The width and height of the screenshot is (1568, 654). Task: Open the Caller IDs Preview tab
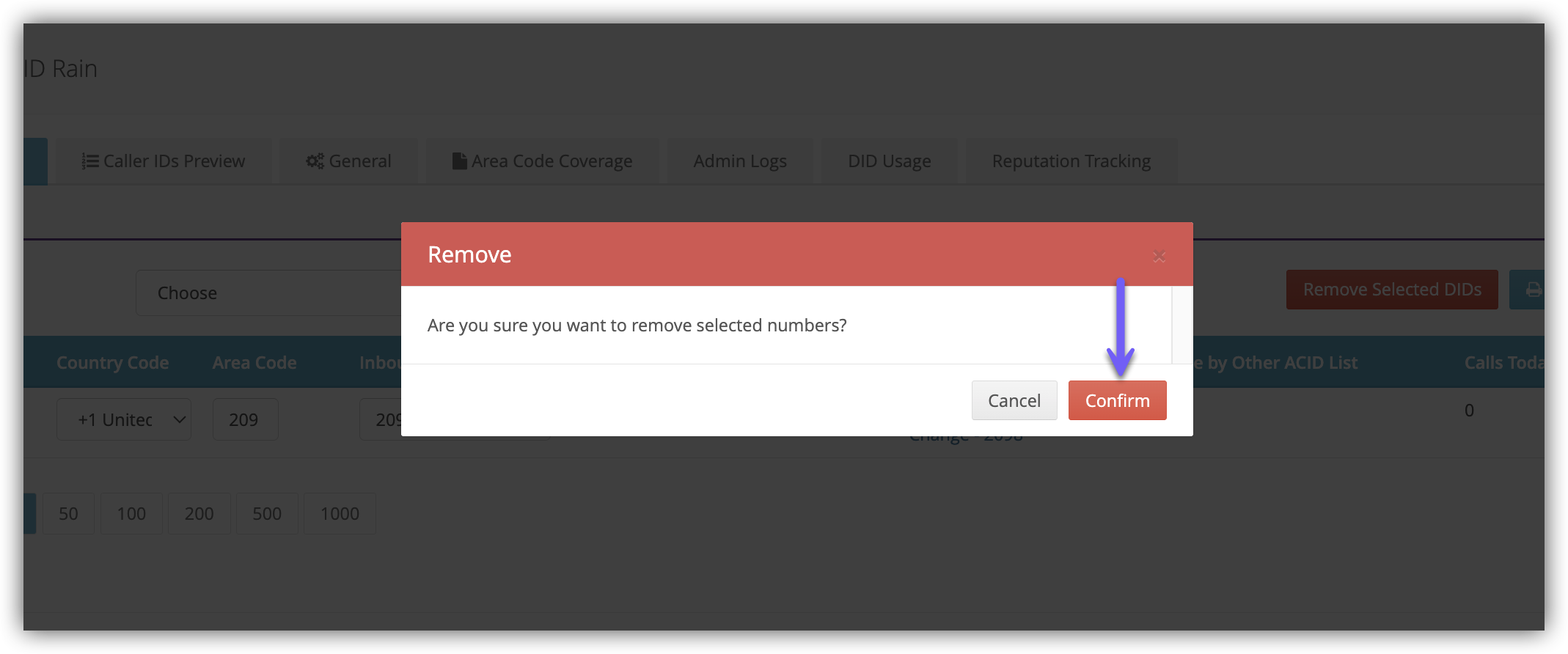pos(164,161)
